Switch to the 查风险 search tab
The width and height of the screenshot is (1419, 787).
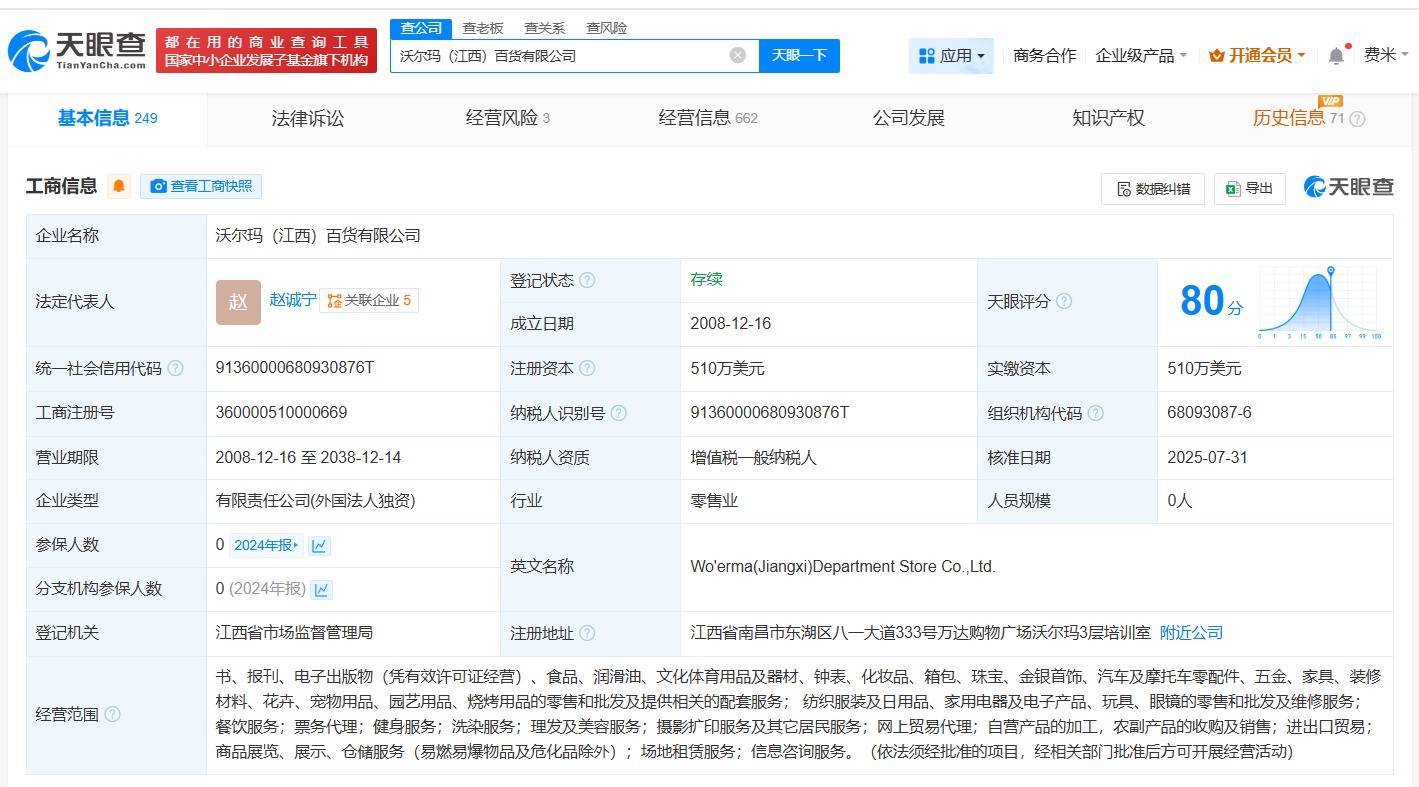point(607,28)
